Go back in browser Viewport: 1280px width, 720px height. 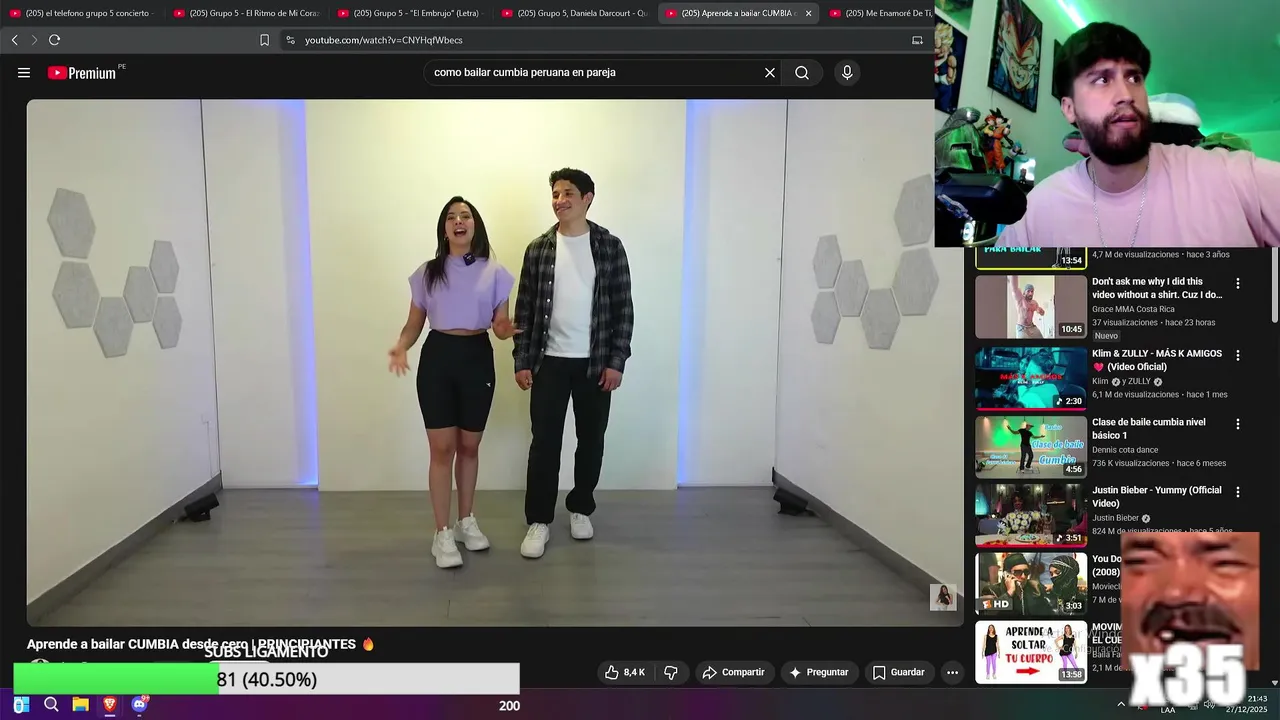click(x=14, y=40)
